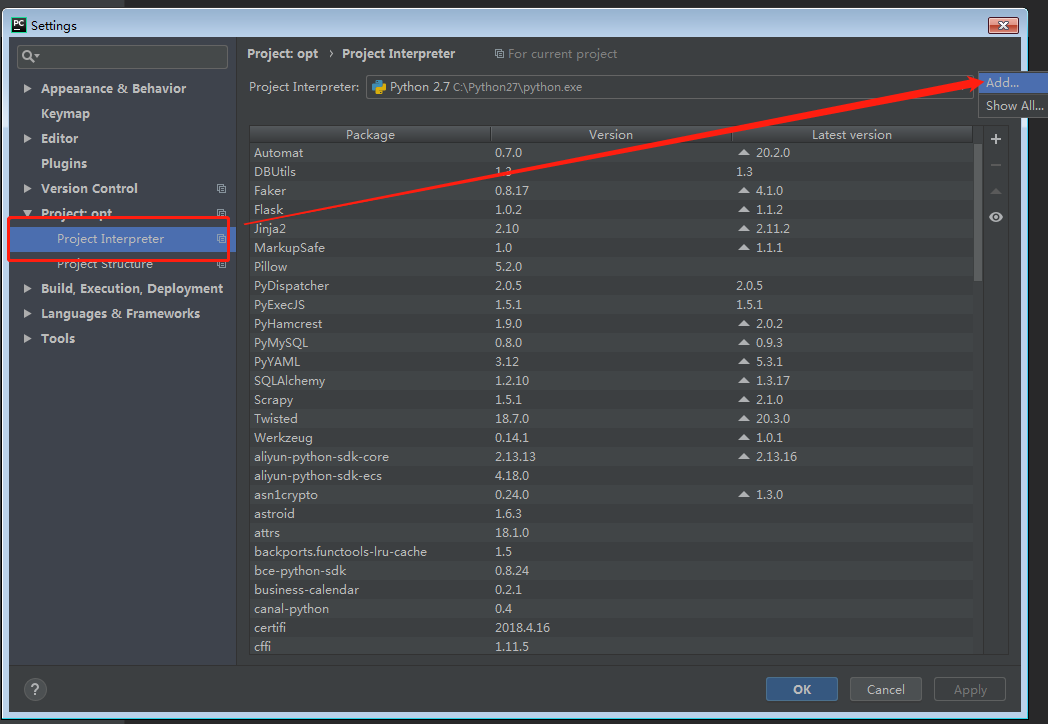
Task: Sort by the Latest version column header
Action: coord(852,134)
